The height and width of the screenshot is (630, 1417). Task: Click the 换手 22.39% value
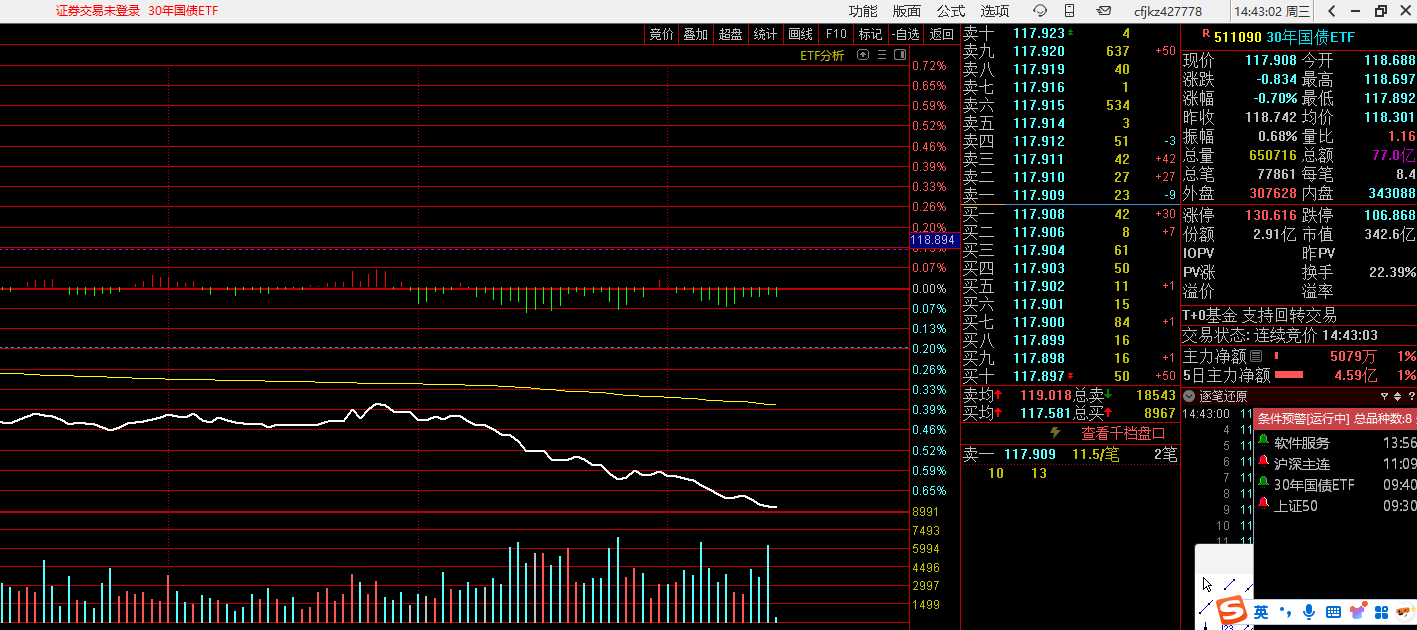1390,271
